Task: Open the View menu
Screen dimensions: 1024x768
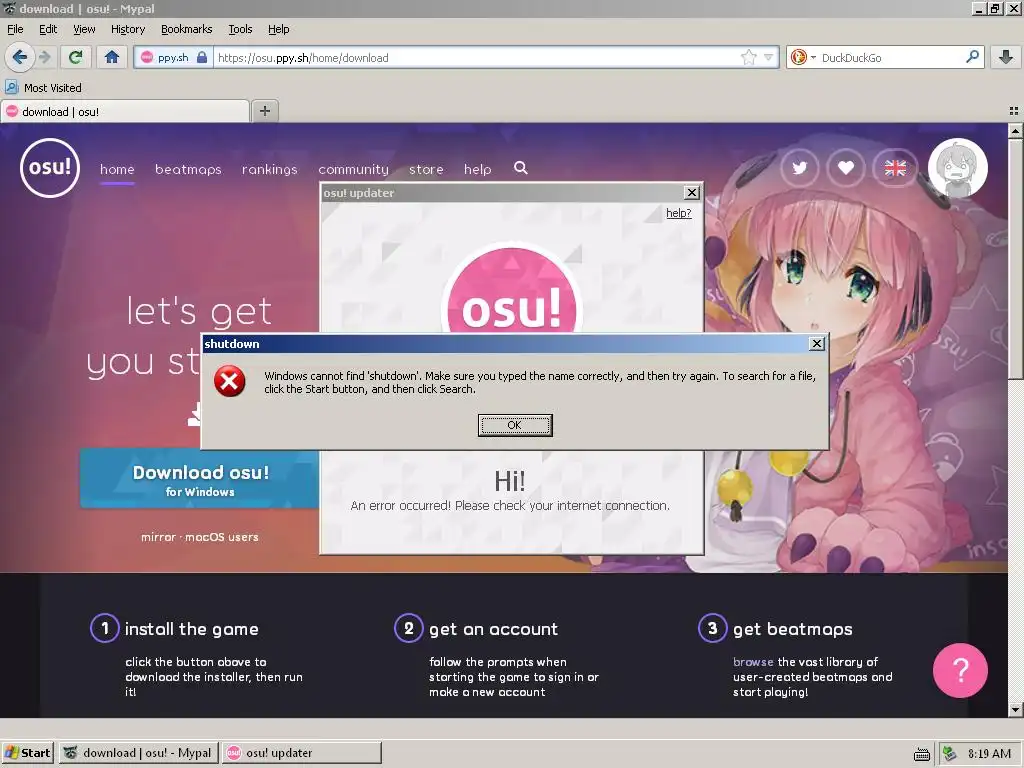Action: point(84,29)
